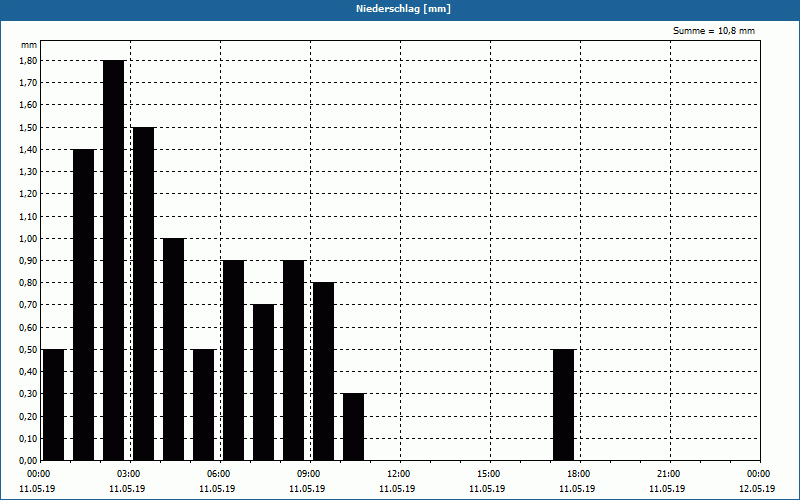The height and width of the screenshot is (500, 800).
Task: Click the 09:00 time axis label
Action: (x=308, y=474)
